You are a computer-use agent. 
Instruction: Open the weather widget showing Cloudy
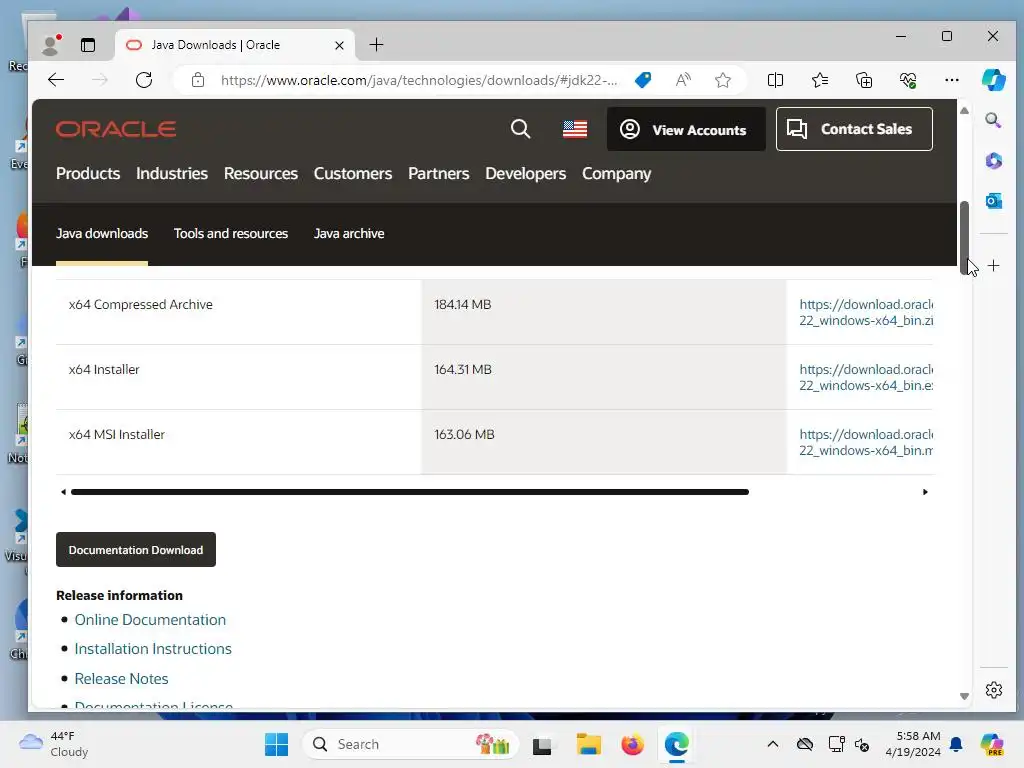tap(54, 744)
